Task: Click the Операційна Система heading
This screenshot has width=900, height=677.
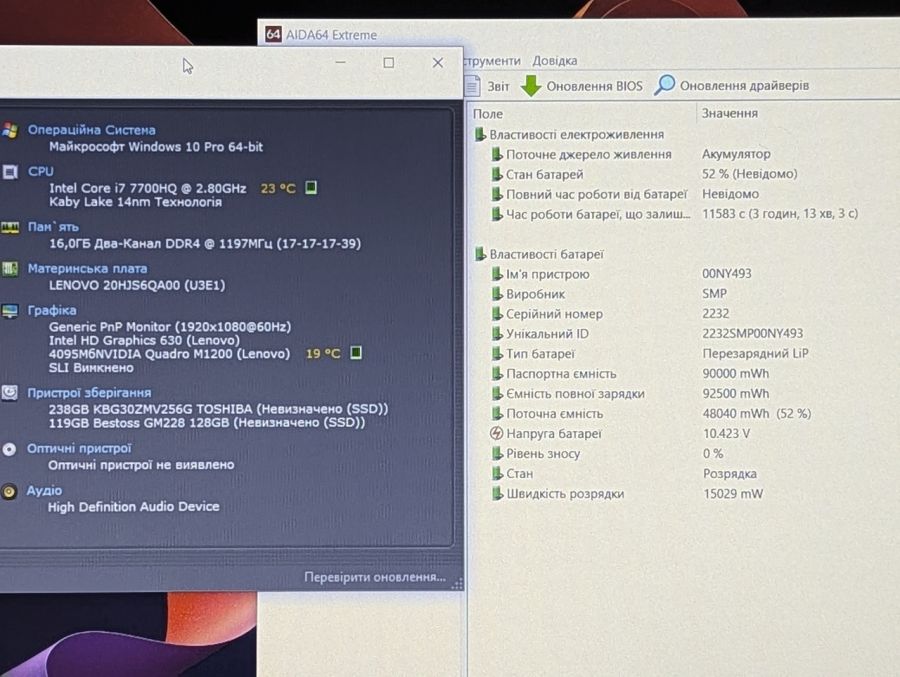Action: (92, 130)
